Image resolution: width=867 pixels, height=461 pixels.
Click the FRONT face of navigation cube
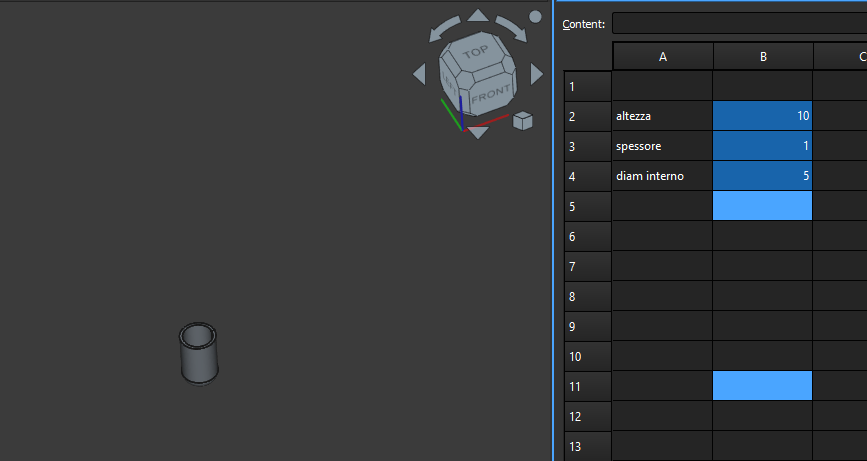[490, 95]
